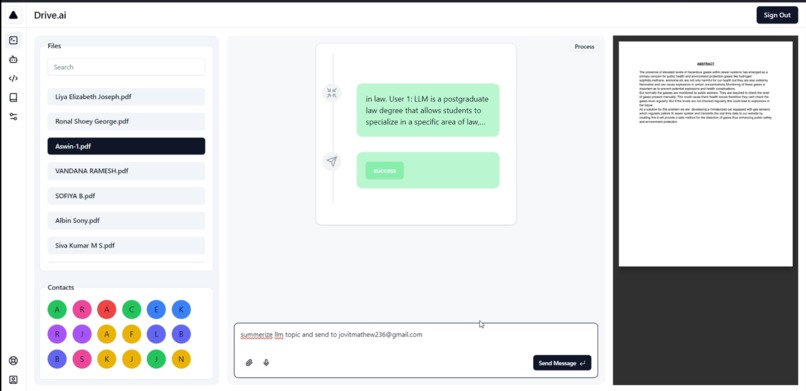Select the blue E contact avatar
The width and height of the screenshot is (806, 391).
[156, 309]
